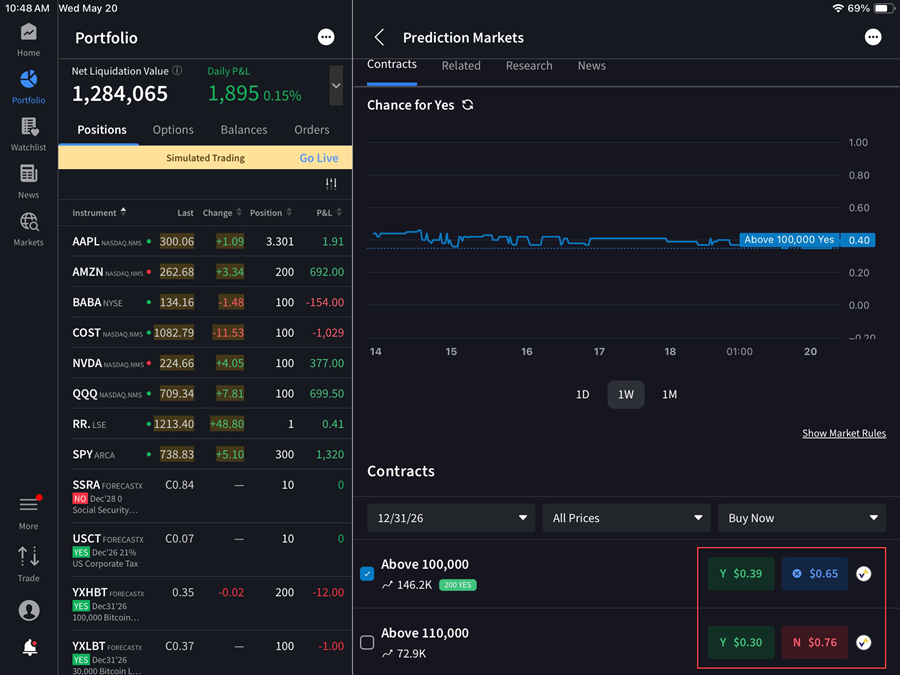Click the Go Live link

click(x=319, y=158)
